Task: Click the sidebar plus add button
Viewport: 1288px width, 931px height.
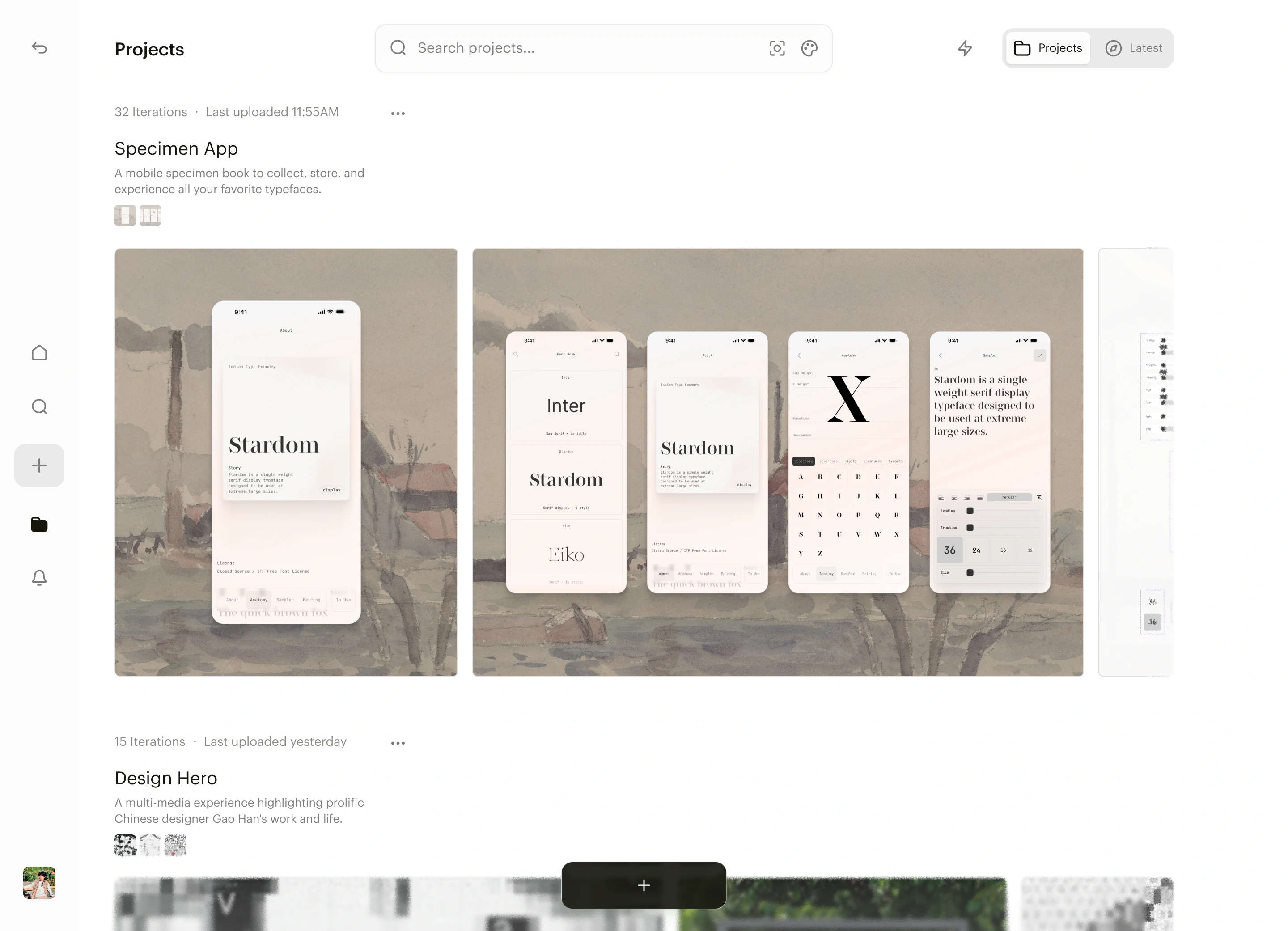Action: click(x=39, y=465)
